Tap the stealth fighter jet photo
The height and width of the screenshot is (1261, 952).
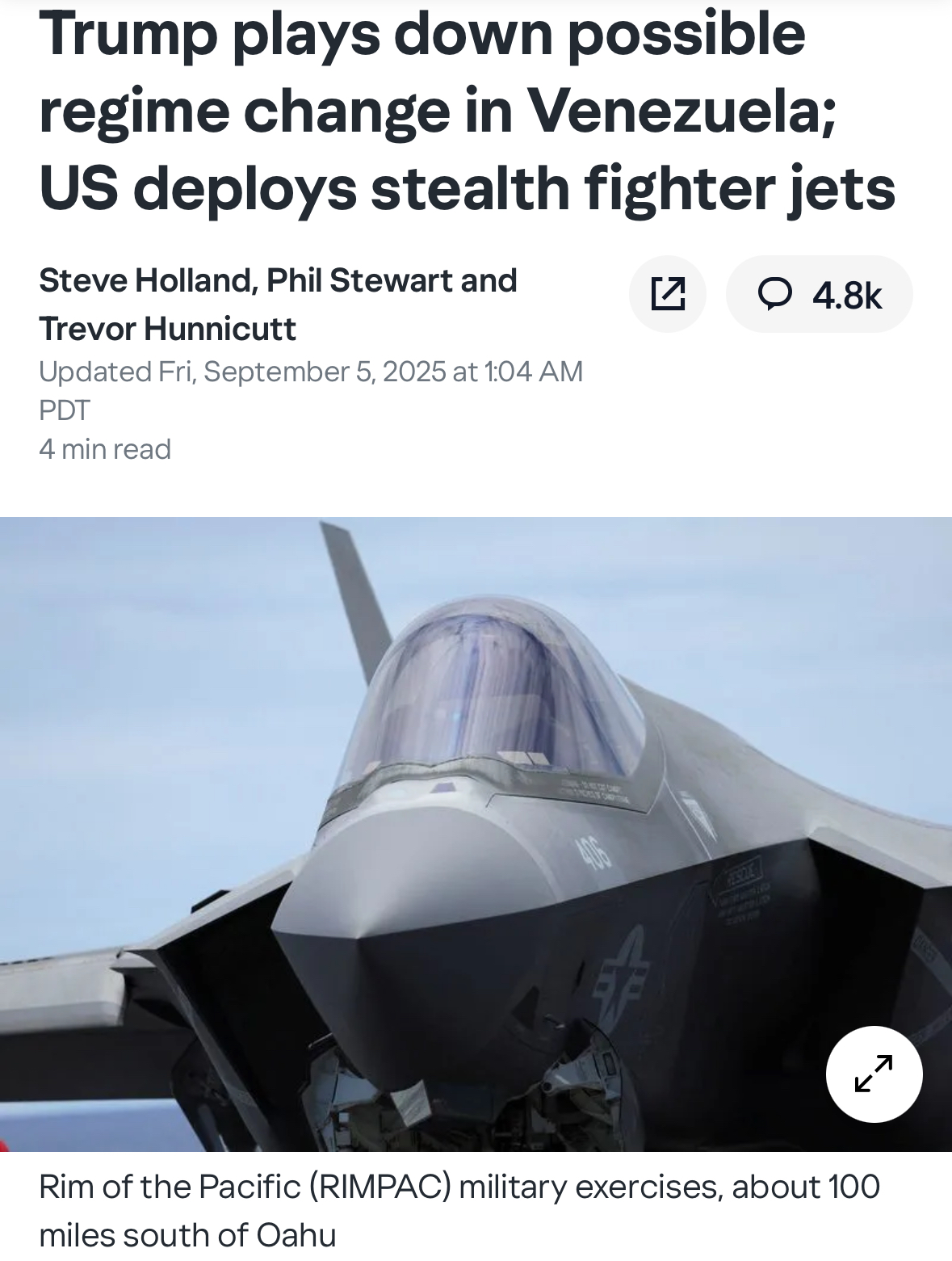click(476, 834)
